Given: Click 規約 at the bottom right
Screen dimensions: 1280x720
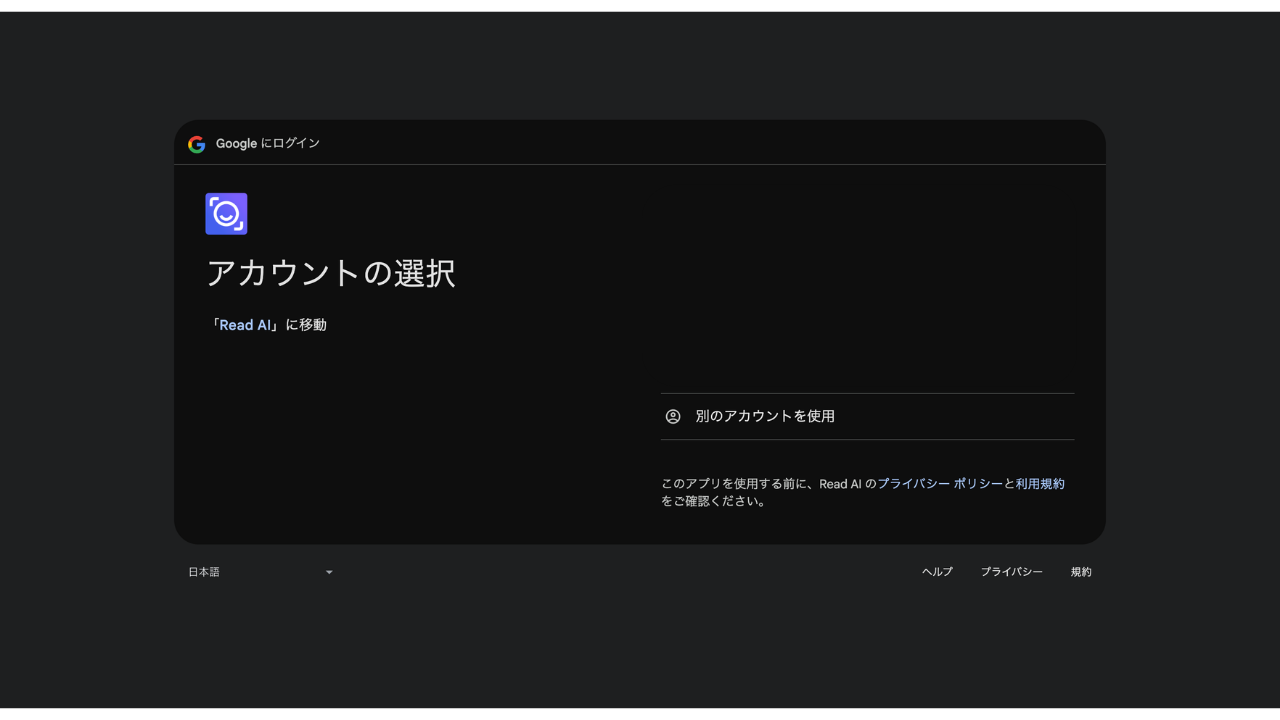Looking at the screenshot, I should pyautogui.click(x=1081, y=571).
